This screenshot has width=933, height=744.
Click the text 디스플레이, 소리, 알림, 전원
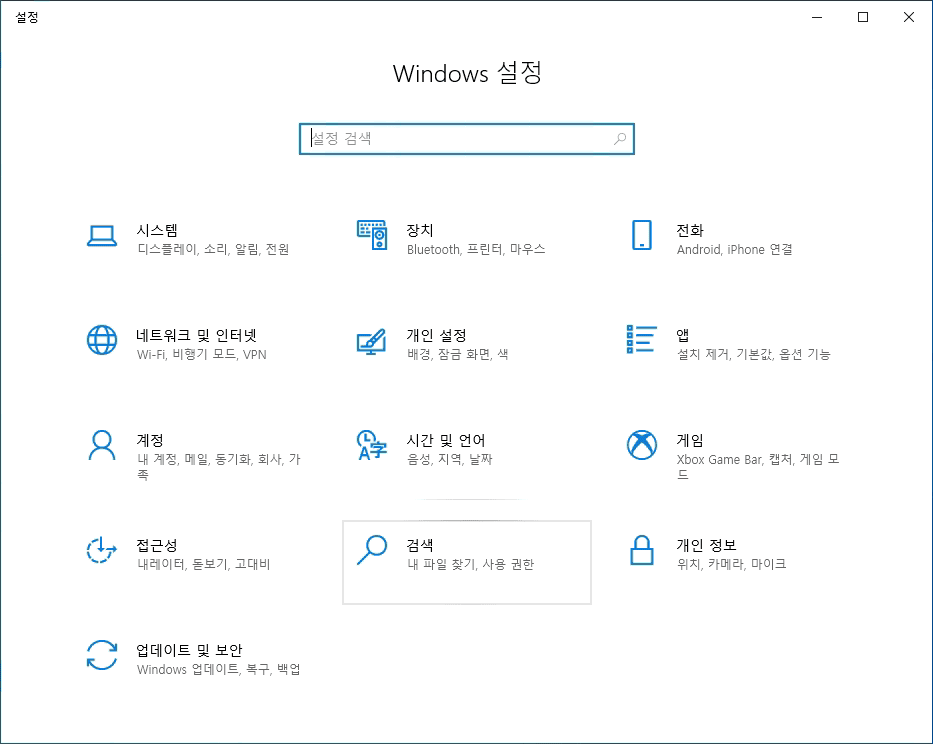click(x=213, y=249)
